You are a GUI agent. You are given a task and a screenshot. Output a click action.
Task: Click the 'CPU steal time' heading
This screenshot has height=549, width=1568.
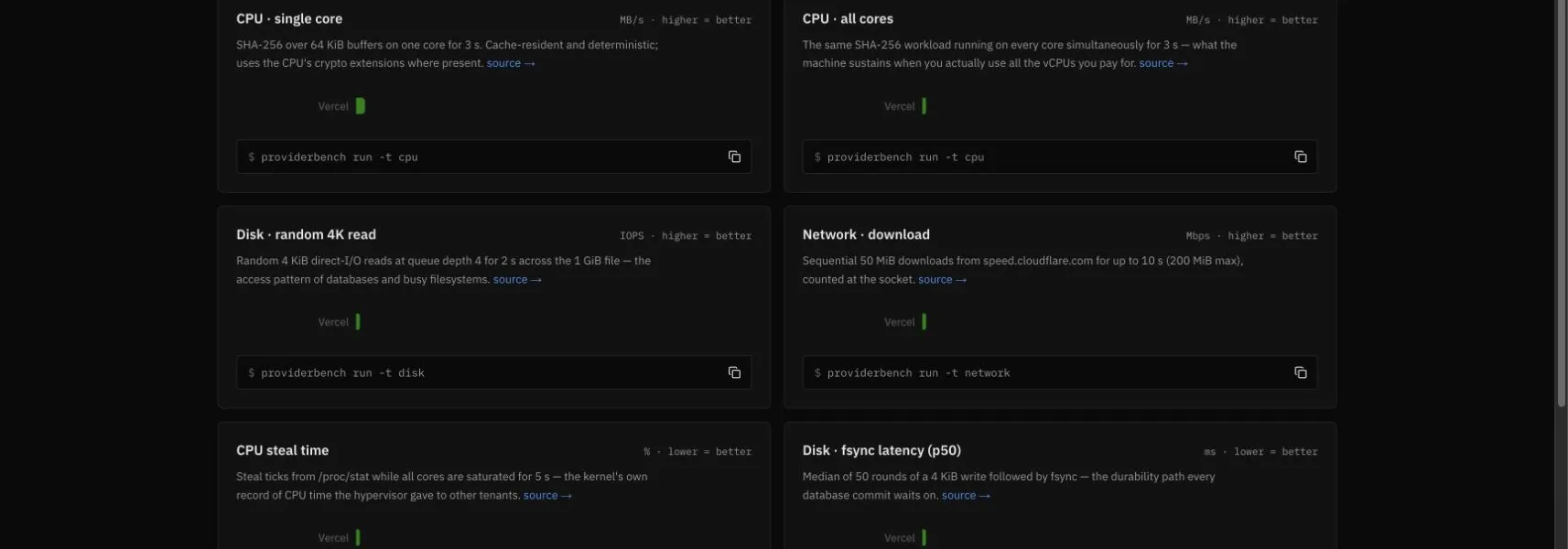[x=282, y=451]
